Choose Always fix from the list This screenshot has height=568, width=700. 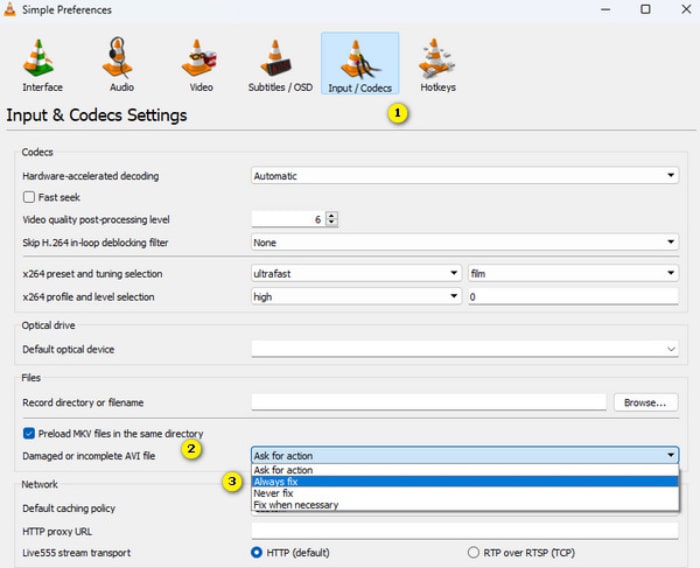click(x=465, y=481)
